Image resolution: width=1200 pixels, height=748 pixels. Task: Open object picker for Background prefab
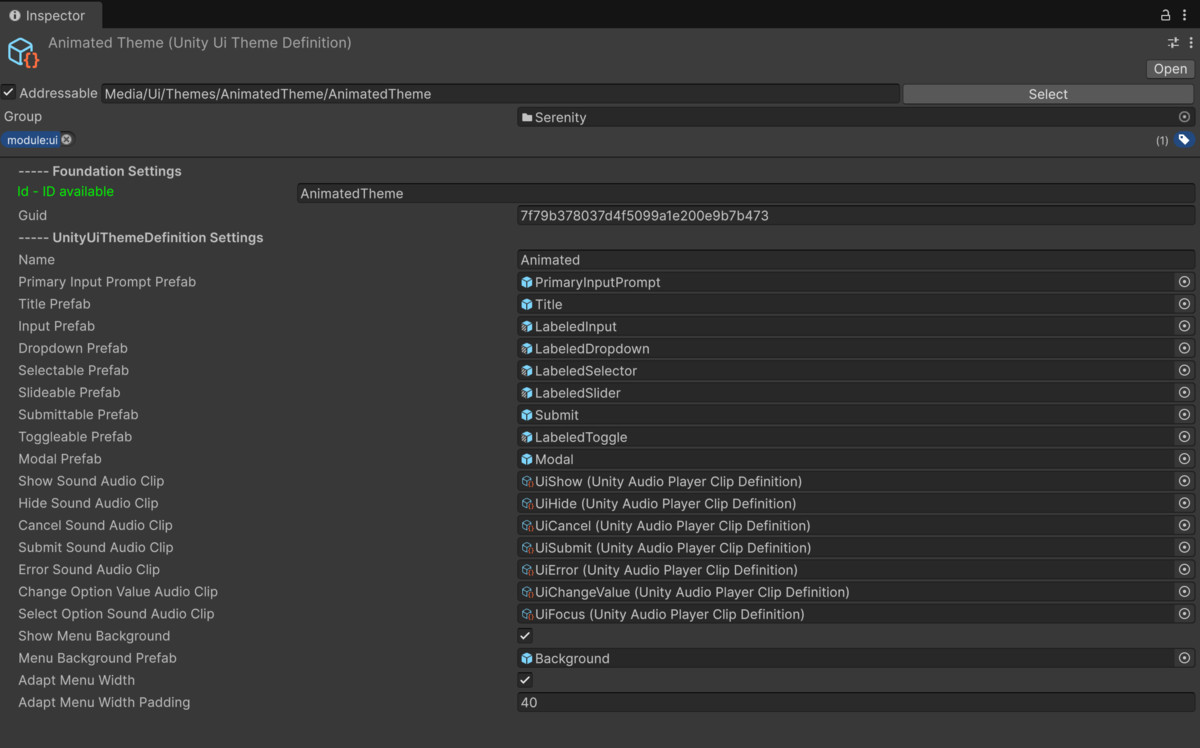click(1185, 658)
